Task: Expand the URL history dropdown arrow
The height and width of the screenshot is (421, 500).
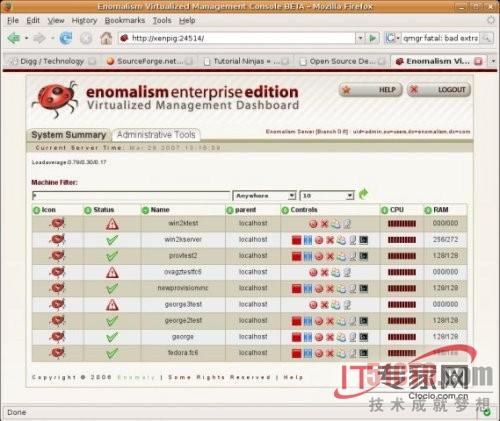Action: (x=360, y=38)
